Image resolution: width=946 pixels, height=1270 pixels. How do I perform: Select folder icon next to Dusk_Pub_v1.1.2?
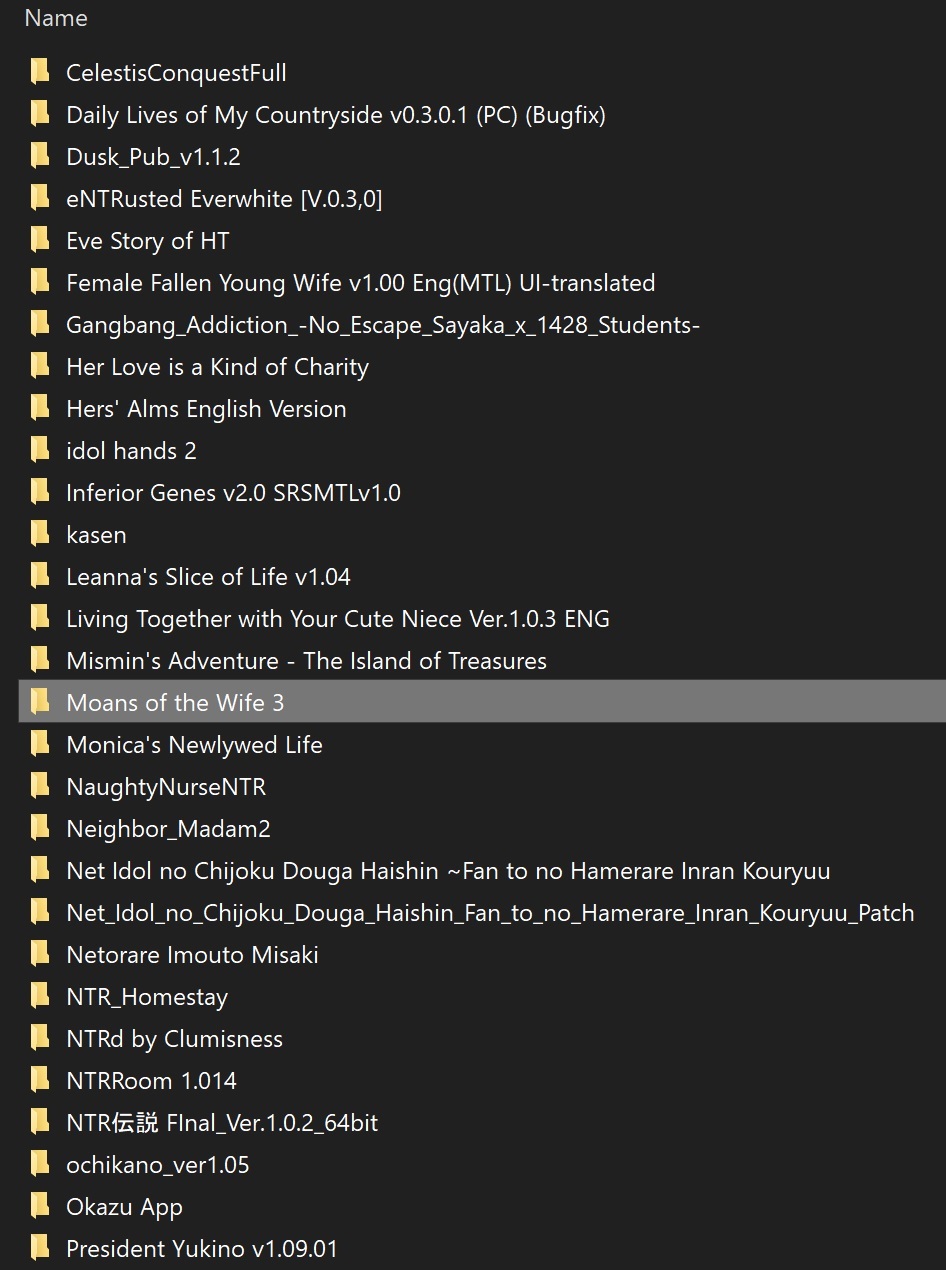[40, 156]
